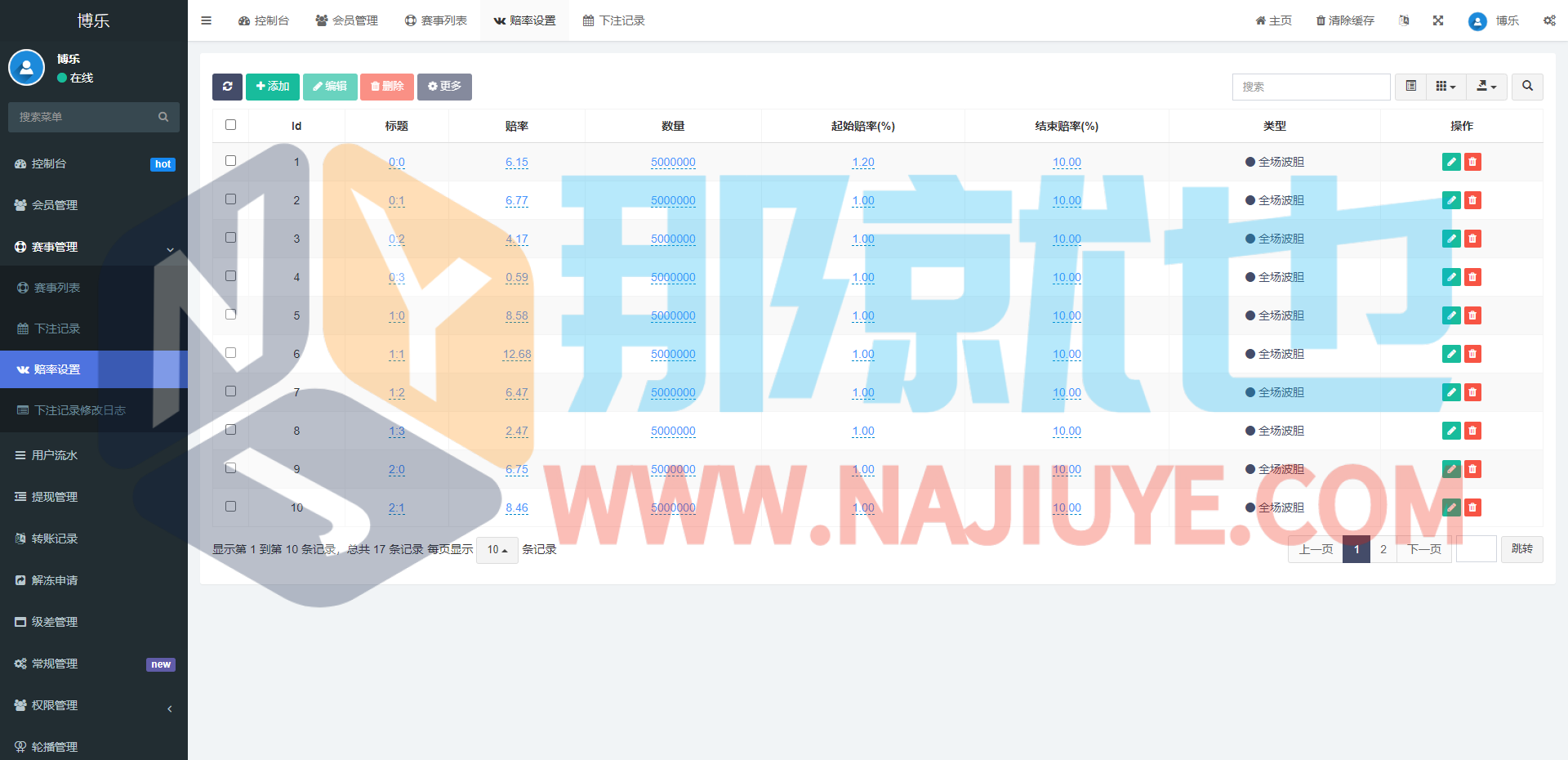Open 用户流水 in the sidebar menu
Screen dimensions: 1568x760
click(x=55, y=455)
